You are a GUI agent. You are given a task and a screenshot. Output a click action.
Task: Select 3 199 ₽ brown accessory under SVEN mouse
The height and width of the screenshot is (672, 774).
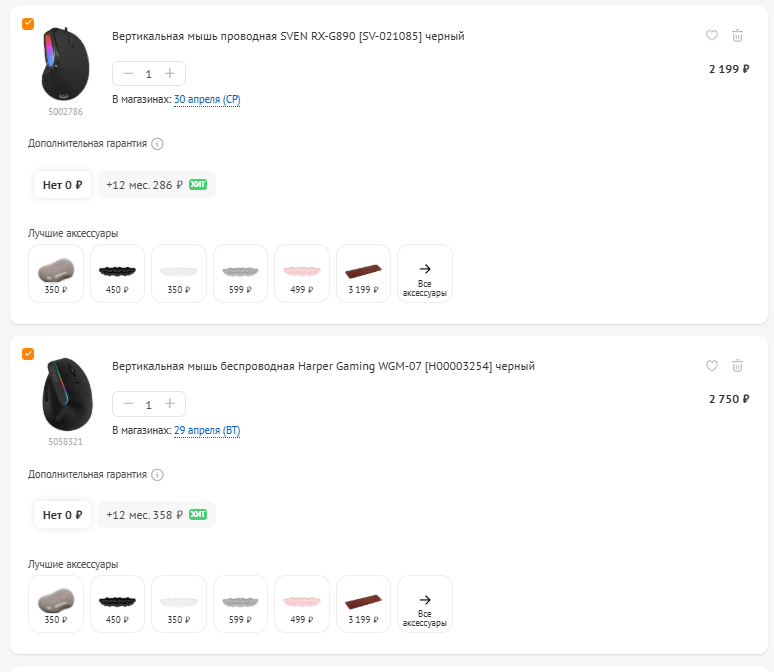point(363,274)
